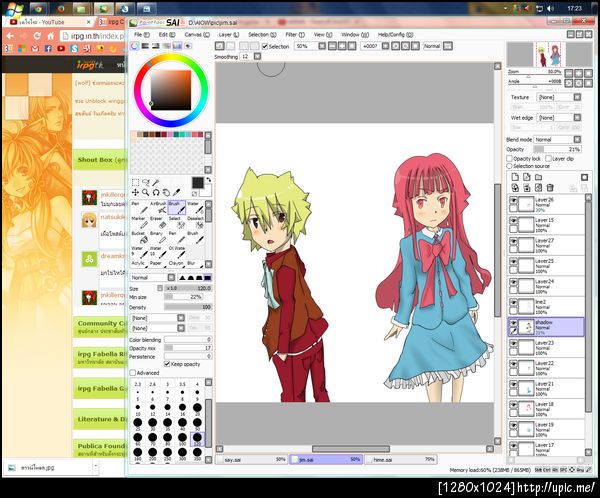Open the Smoothing value dropdown

pyautogui.click(x=258, y=56)
